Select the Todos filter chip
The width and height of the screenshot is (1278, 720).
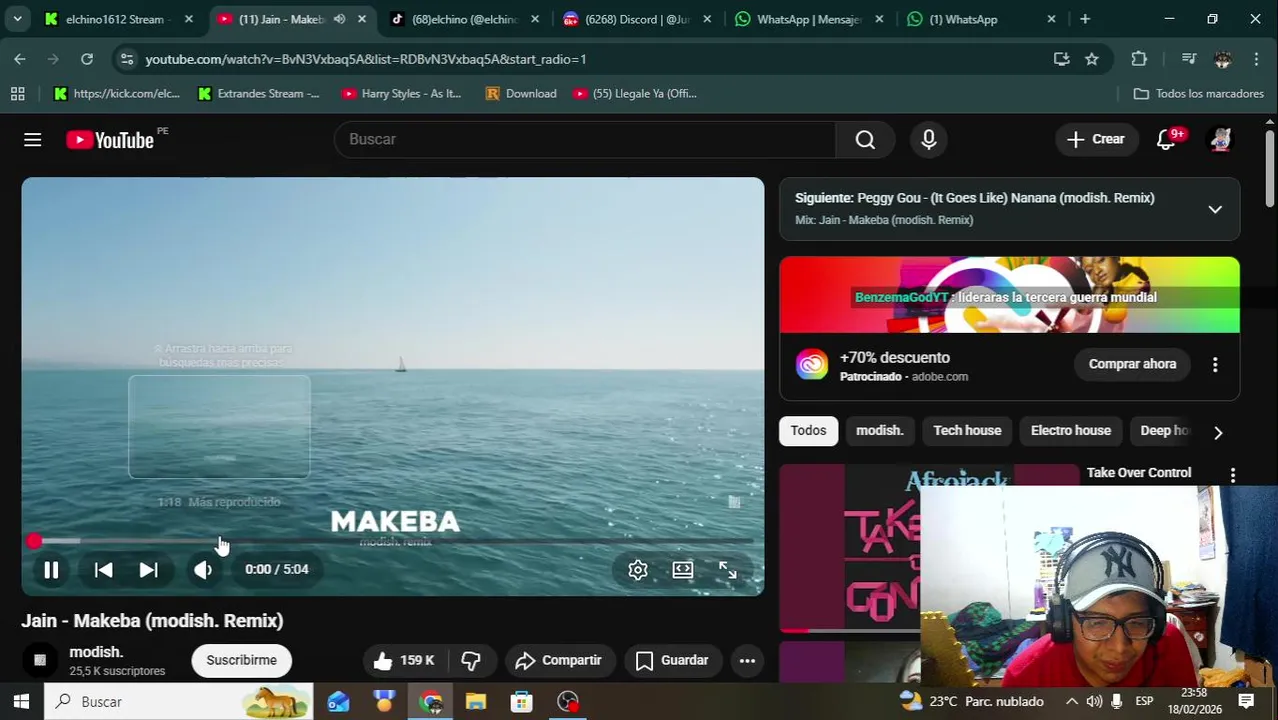(808, 431)
